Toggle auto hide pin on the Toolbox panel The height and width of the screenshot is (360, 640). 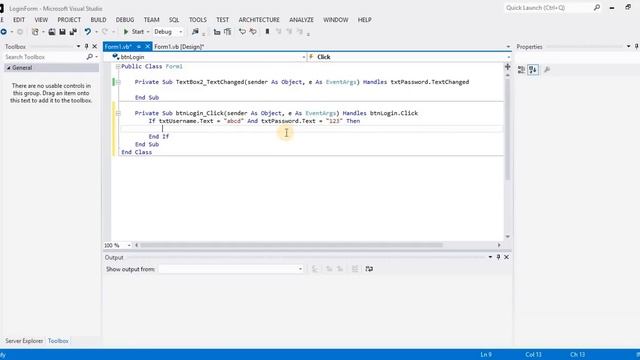coord(86,46)
